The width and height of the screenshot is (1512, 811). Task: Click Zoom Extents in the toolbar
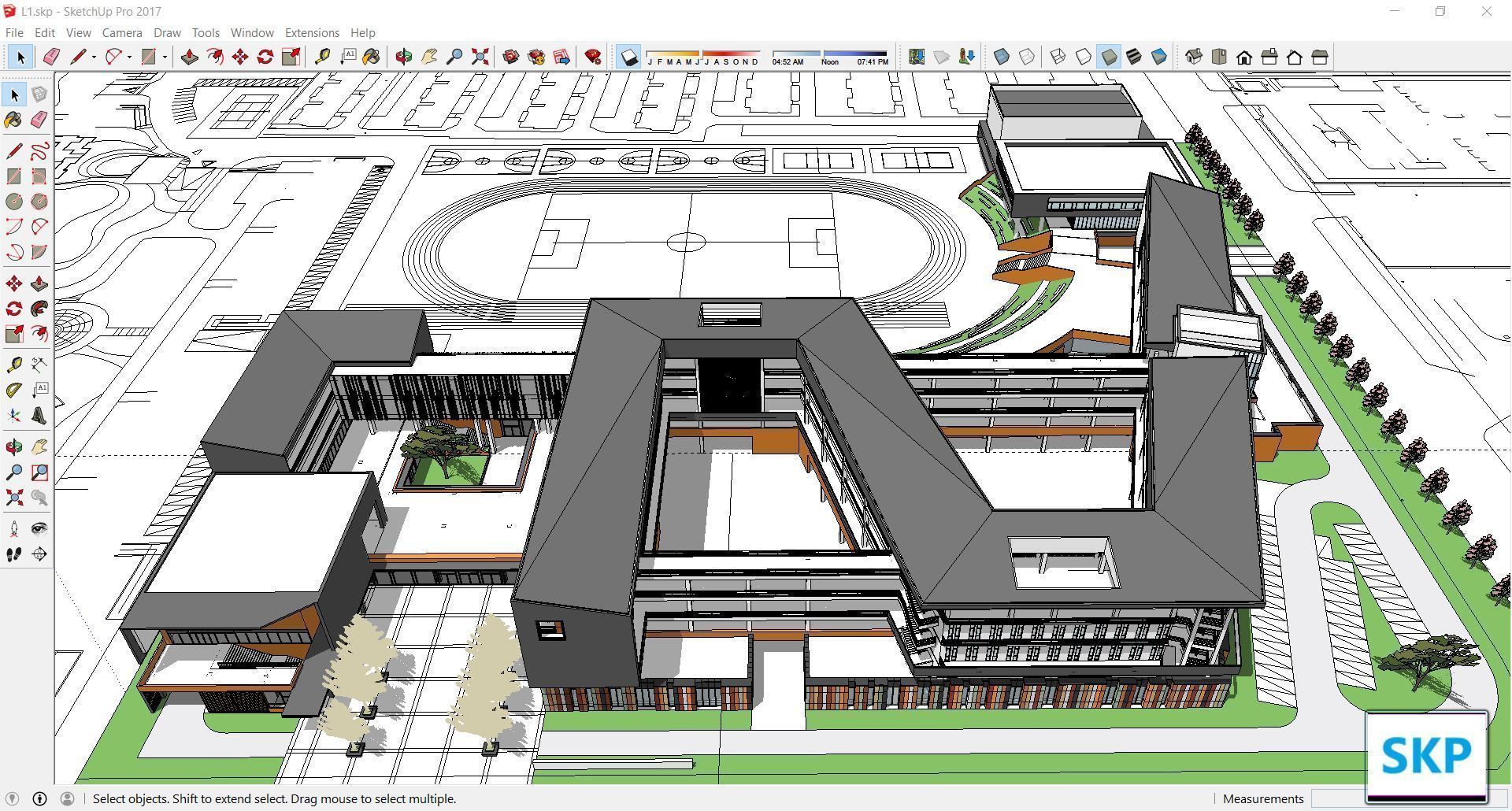tap(480, 57)
